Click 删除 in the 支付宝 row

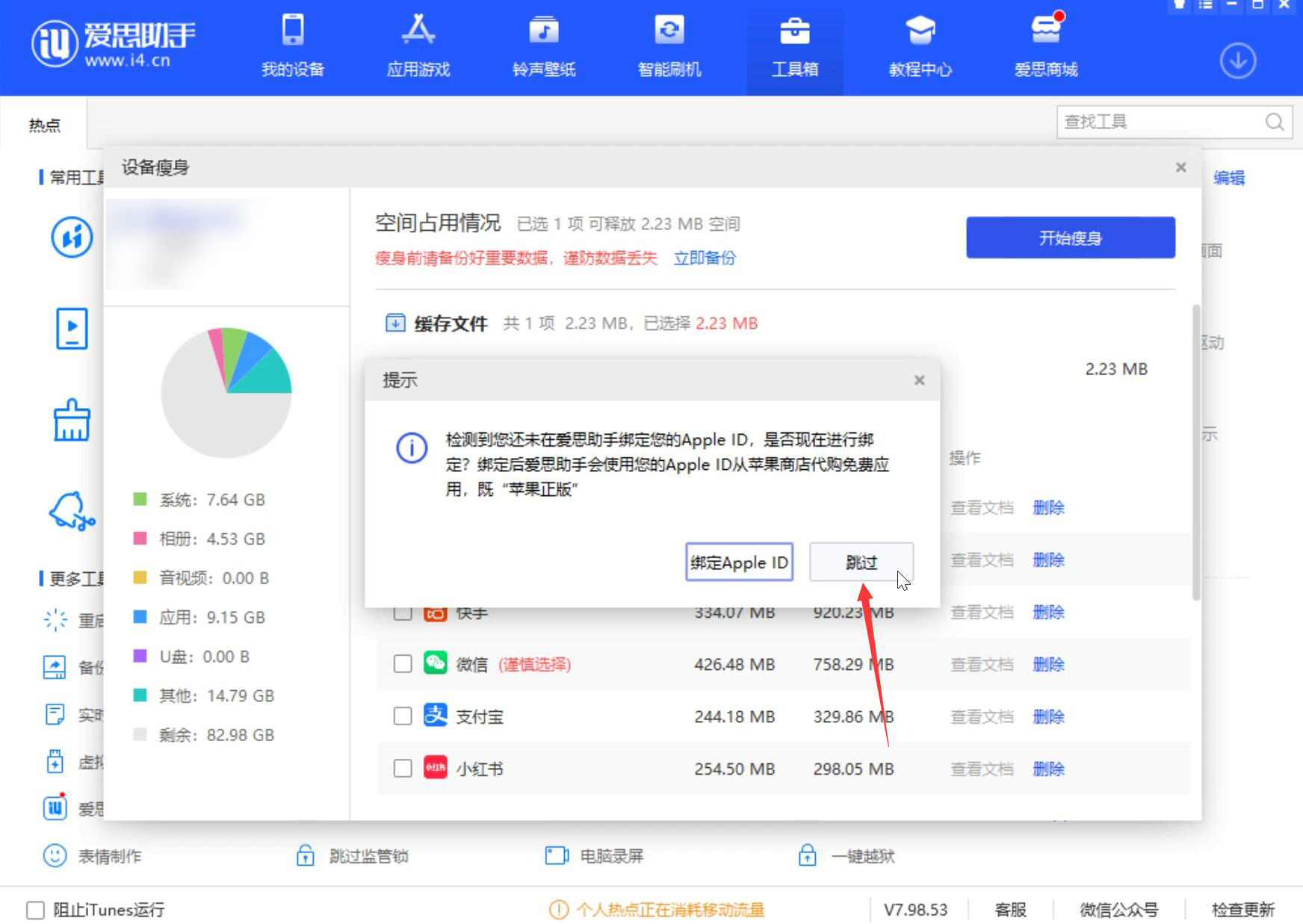pyautogui.click(x=1048, y=717)
